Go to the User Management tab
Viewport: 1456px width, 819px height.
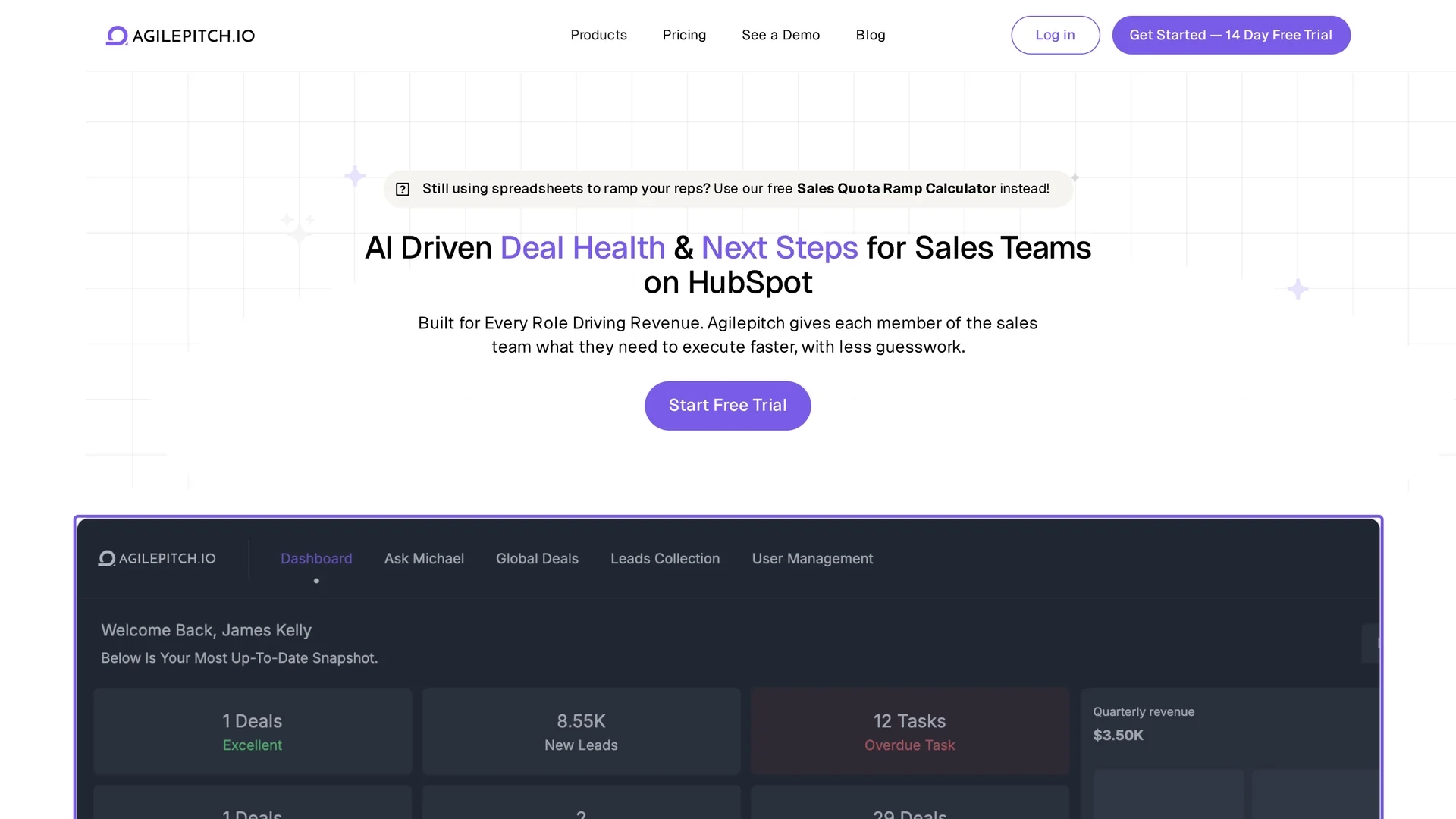coord(812,559)
